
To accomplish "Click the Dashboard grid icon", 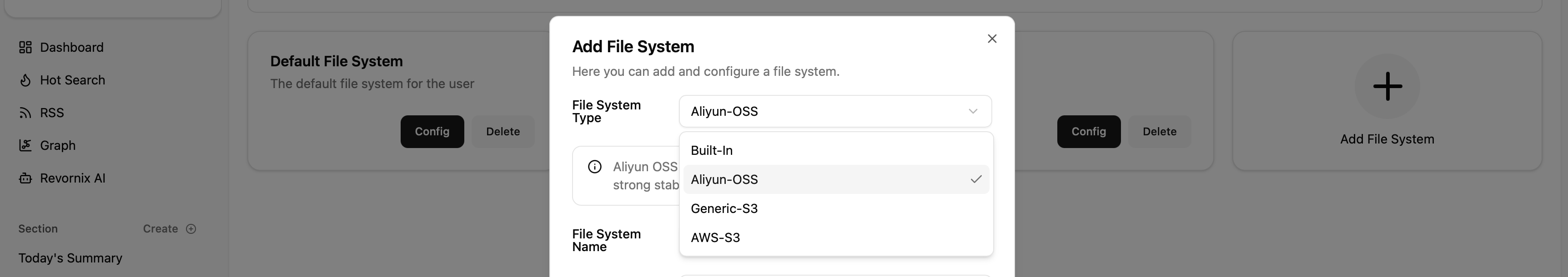I will 25,47.
